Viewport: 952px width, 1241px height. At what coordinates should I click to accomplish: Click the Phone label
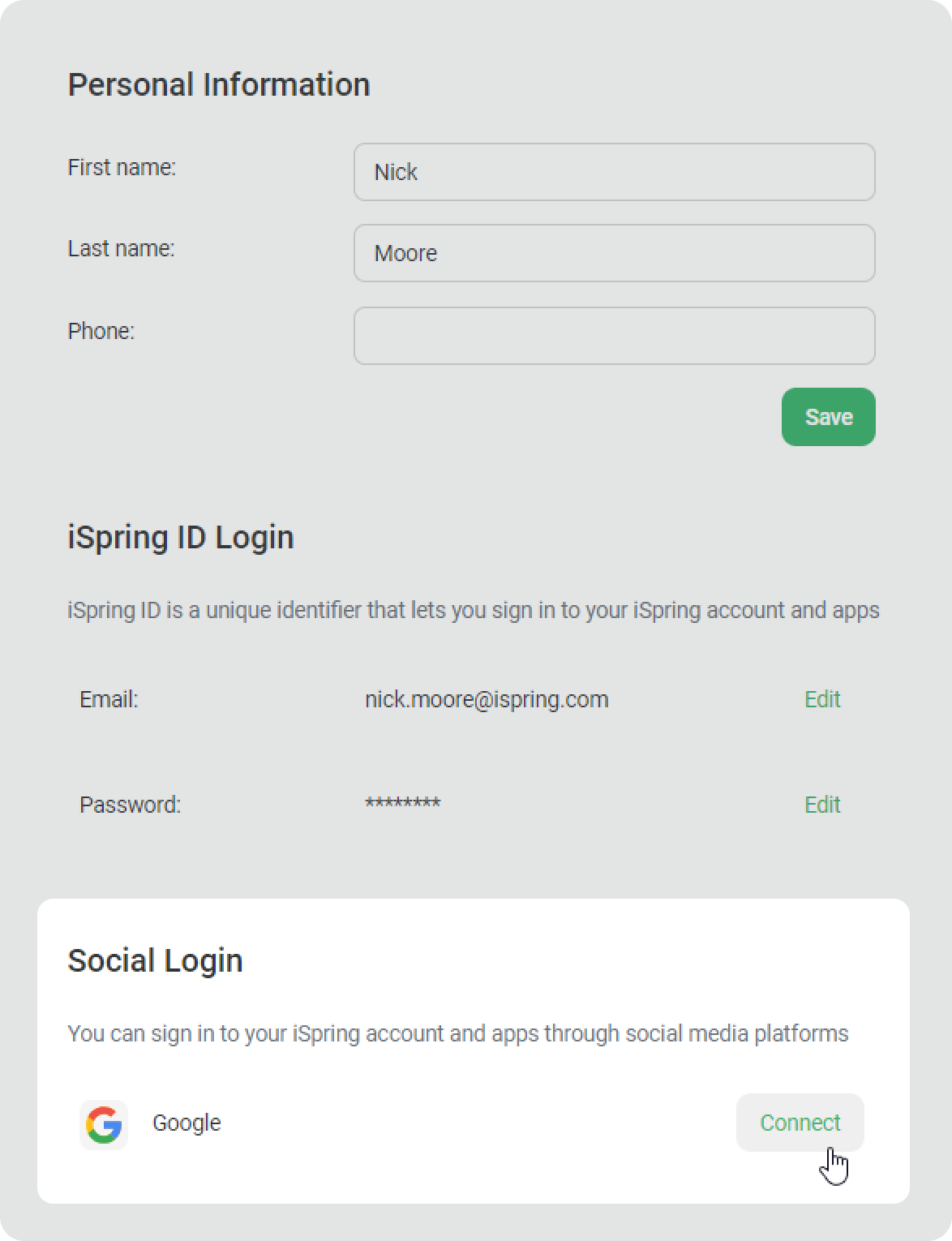[x=101, y=331]
